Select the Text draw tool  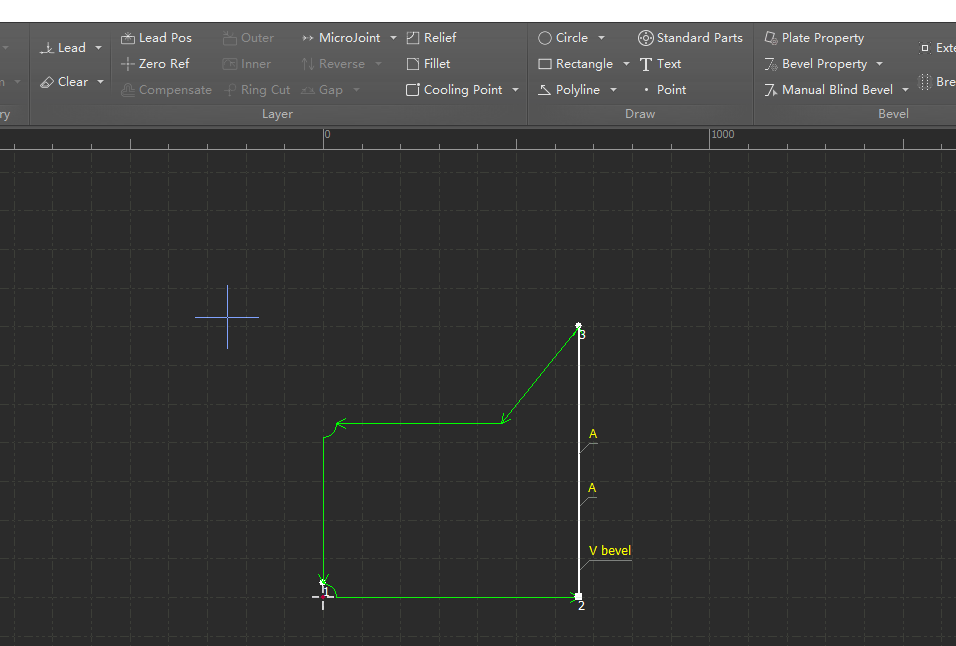[660, 64]
